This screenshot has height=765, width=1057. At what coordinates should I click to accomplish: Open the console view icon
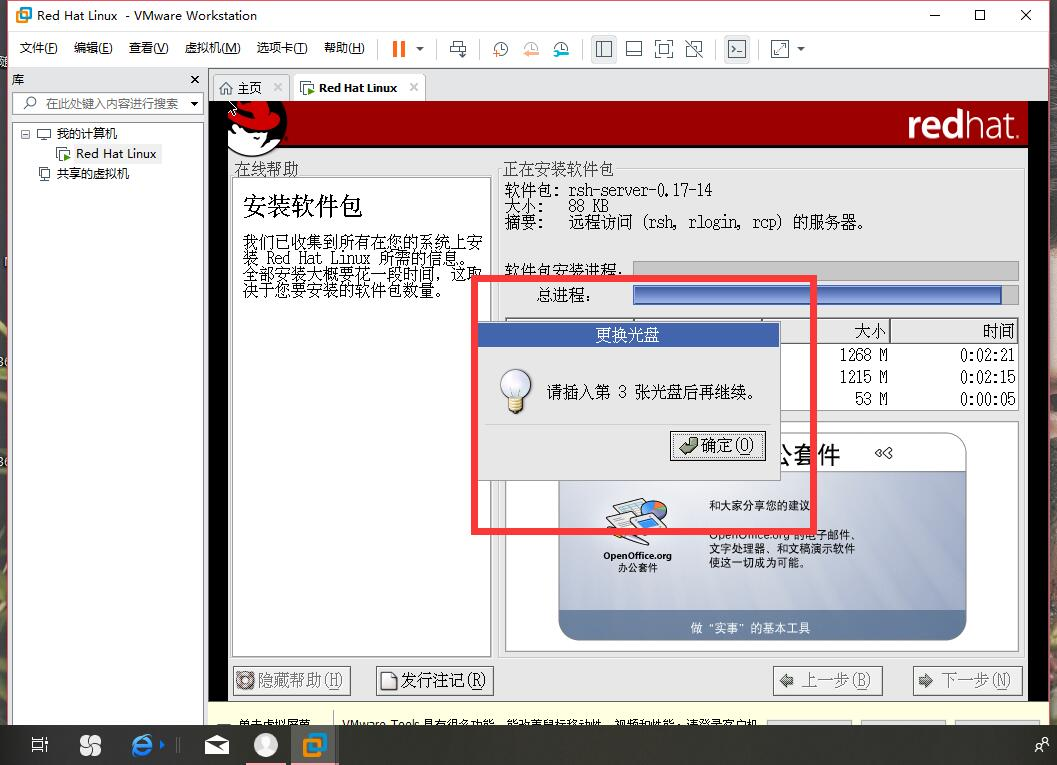click(737, 49)
